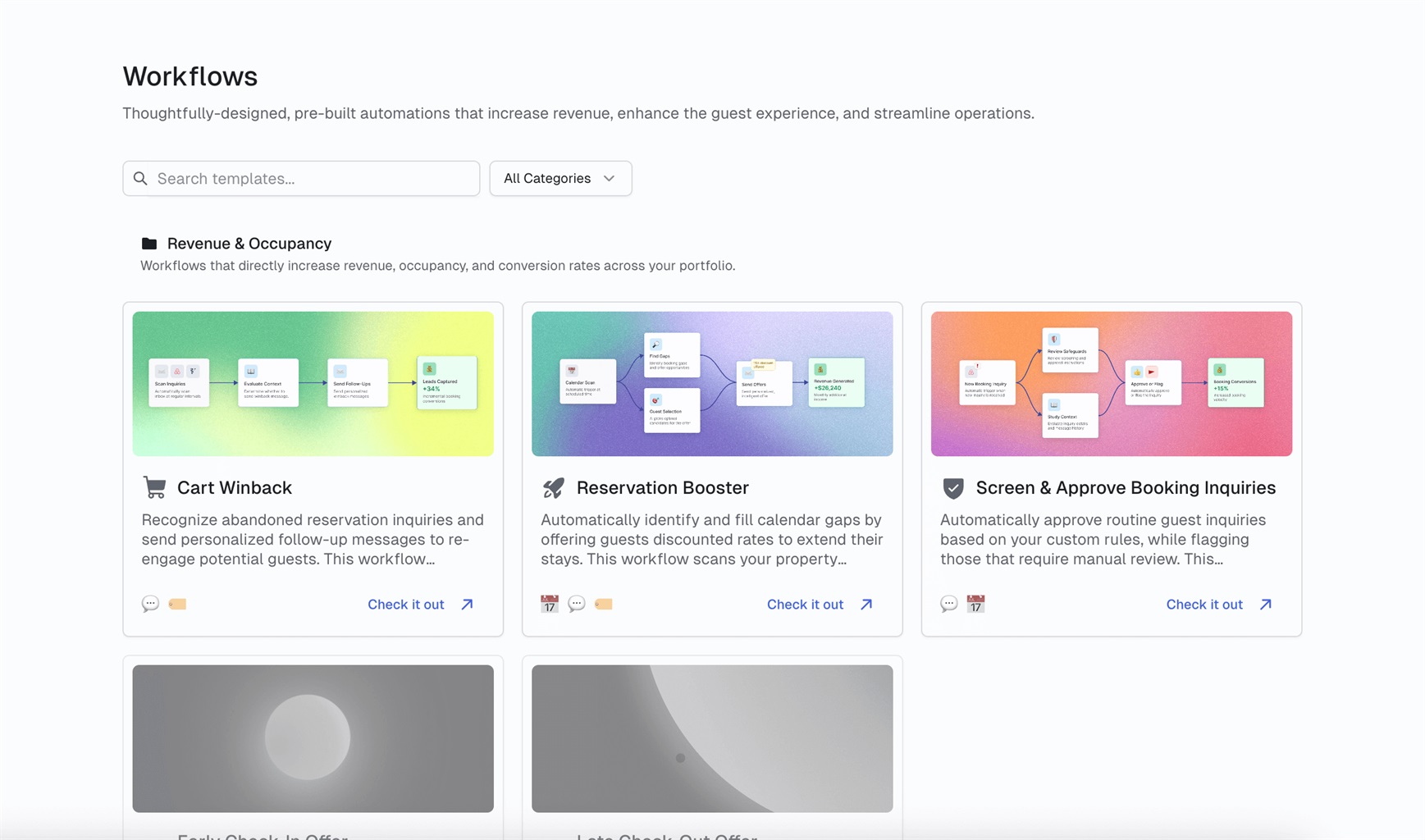Open the All Categories dropdown
Viewport: 1425px width, 840px height.
tap(559, 179)
